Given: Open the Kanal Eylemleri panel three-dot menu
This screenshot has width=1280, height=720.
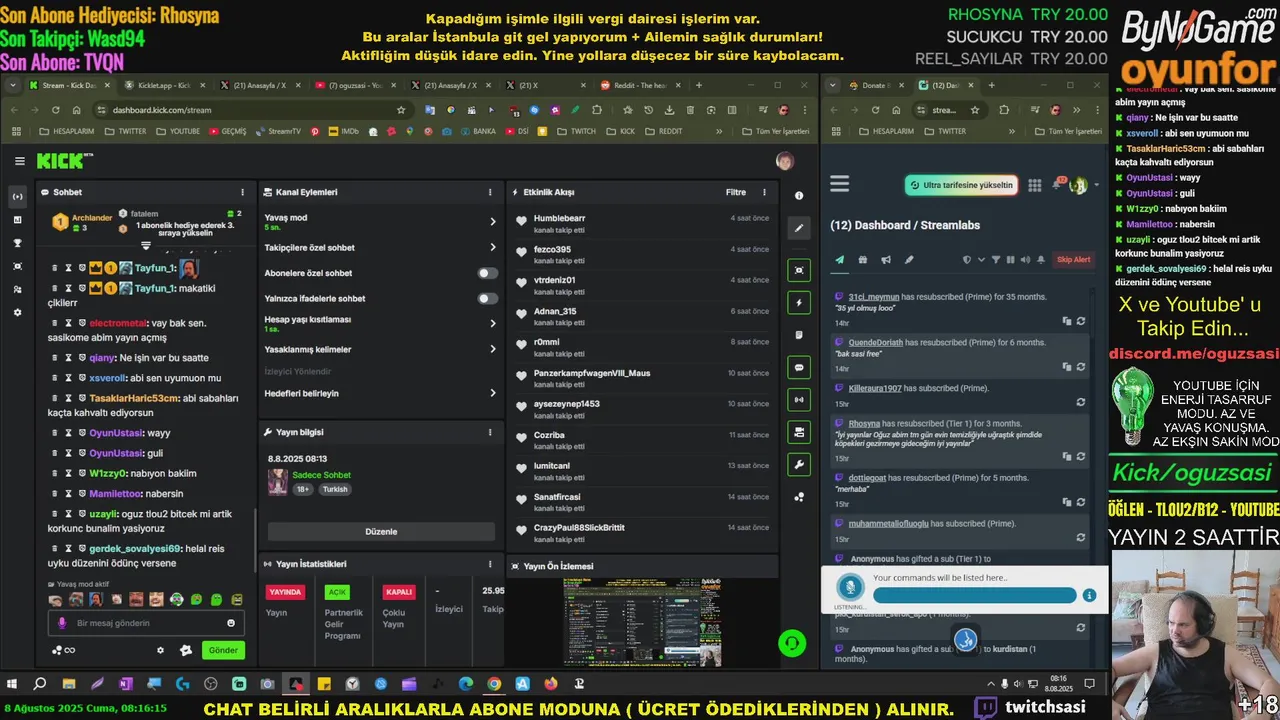Looking at the screenshot, I should tap(490, 192).
